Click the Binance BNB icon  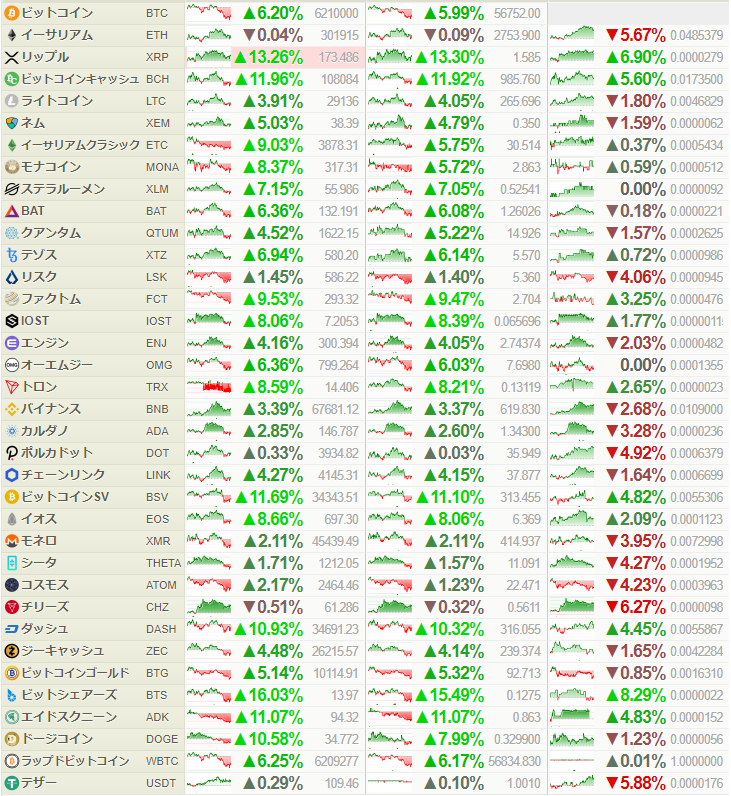click(x=11, y=409)
